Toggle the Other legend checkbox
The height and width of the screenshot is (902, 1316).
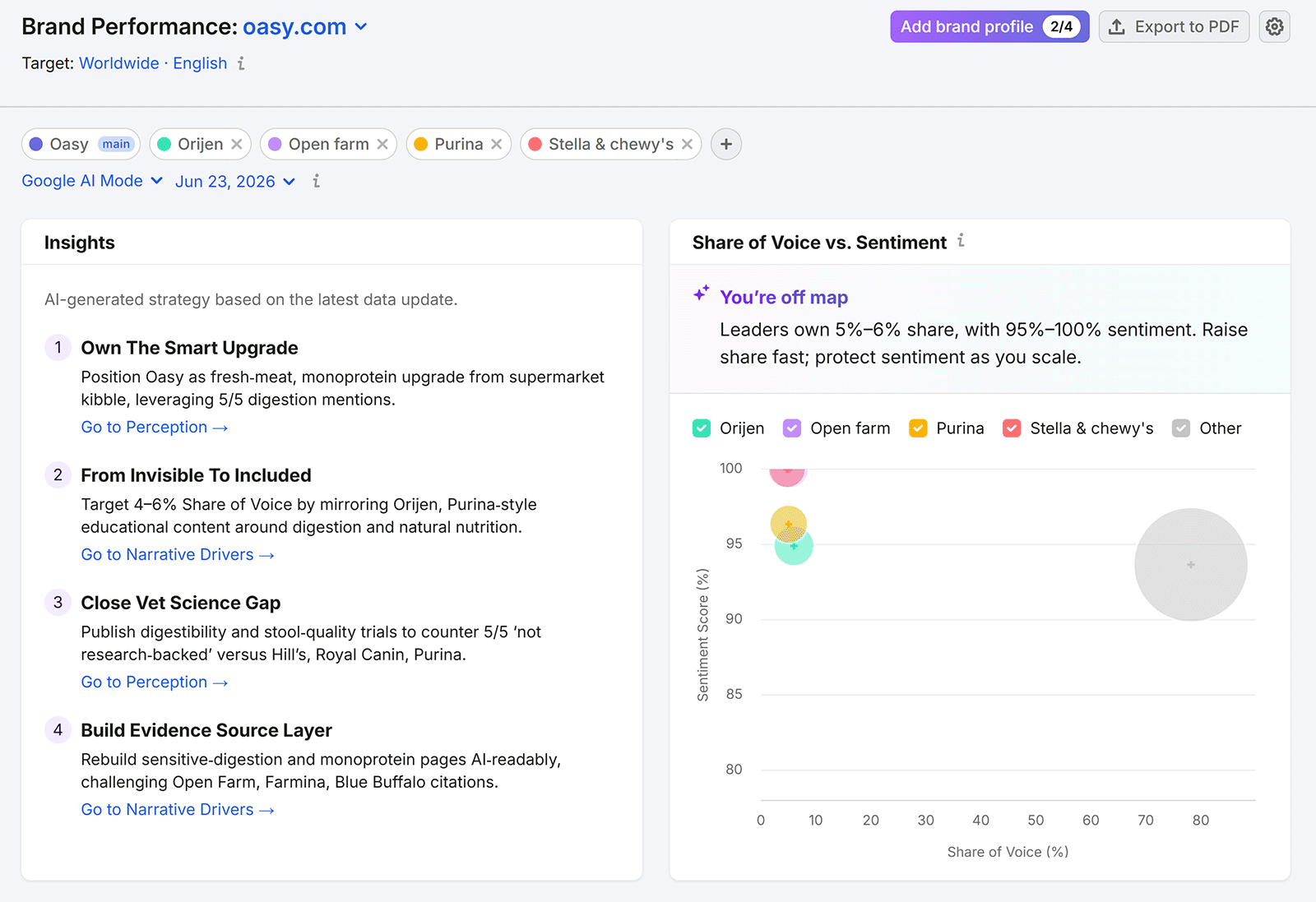(1181, 428)
